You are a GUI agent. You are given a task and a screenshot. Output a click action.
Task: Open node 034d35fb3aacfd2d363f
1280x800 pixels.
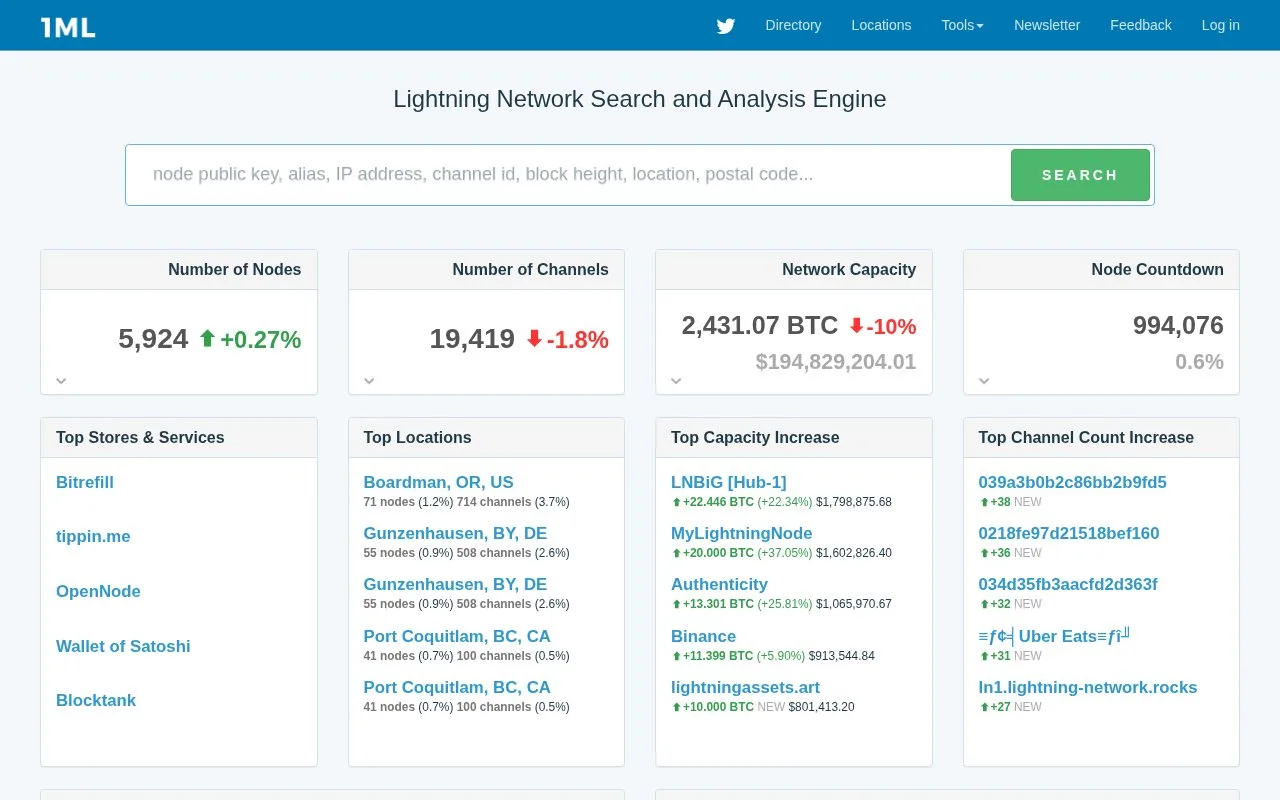click(x=1068, y=584)
